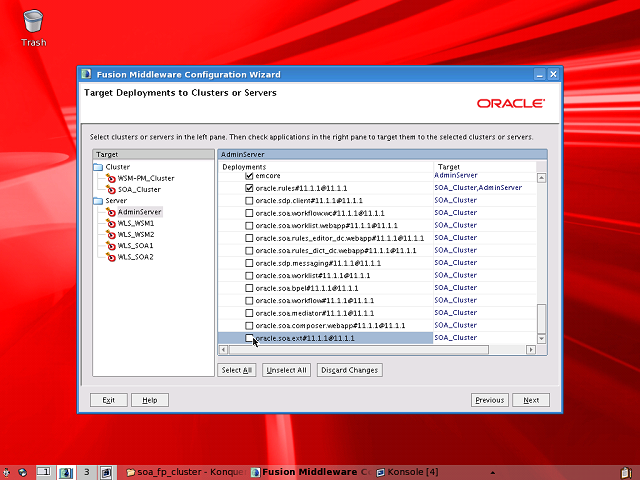The height and width of the screenshot is (480, 640).
Task: Check oracle.soa.mediator deployment box
Action: click(x=249, y=313)
